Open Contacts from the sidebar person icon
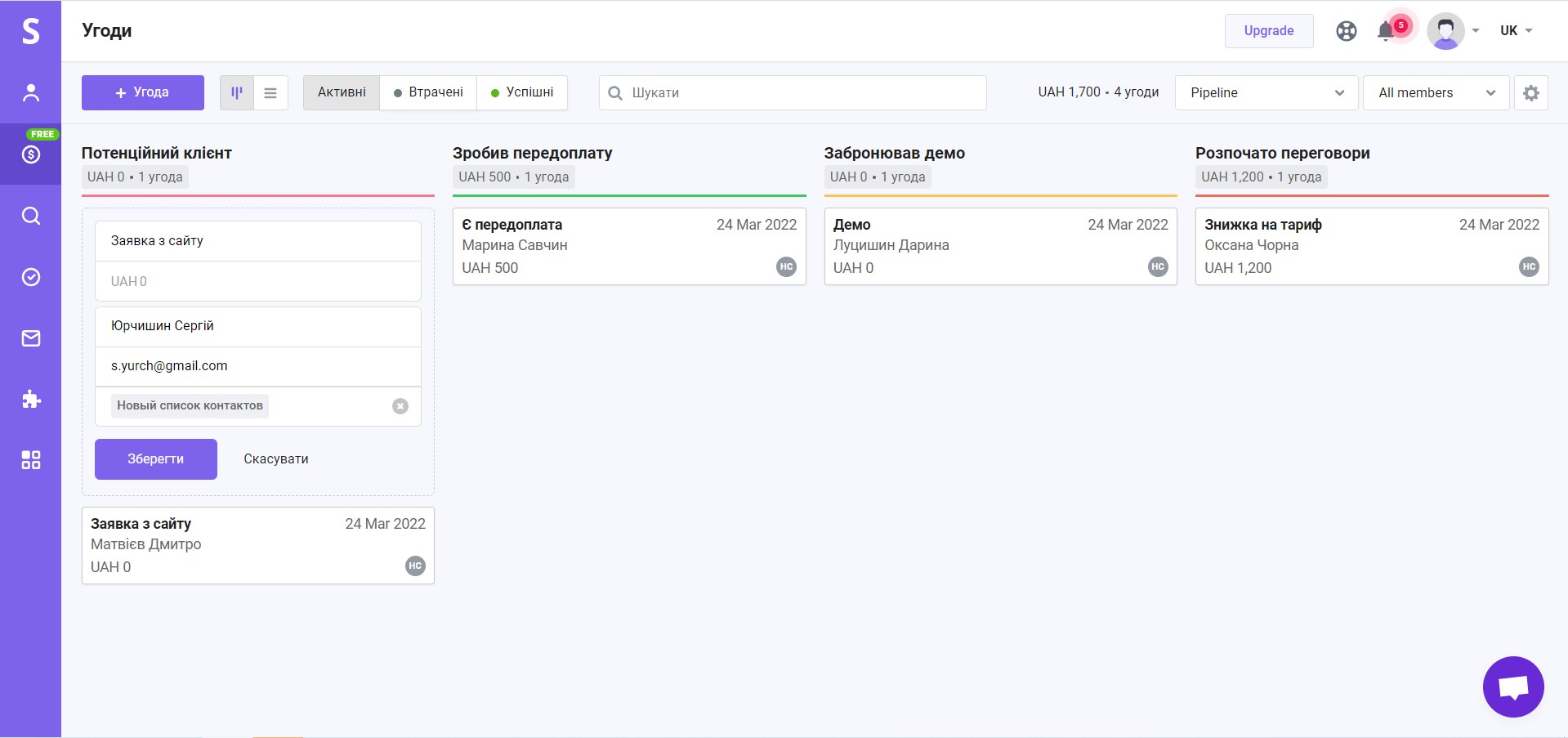1568x738 pixels. click(30, 92)
